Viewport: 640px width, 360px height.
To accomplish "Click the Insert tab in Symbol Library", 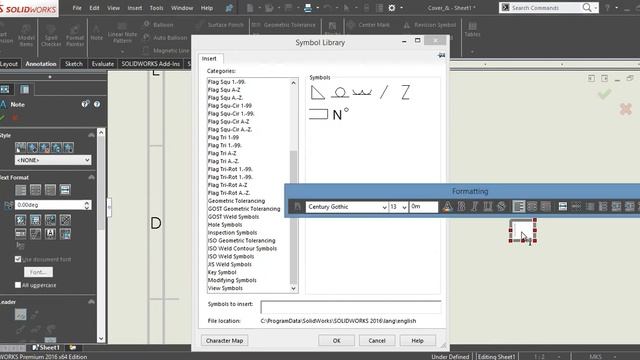I will 209,58.
